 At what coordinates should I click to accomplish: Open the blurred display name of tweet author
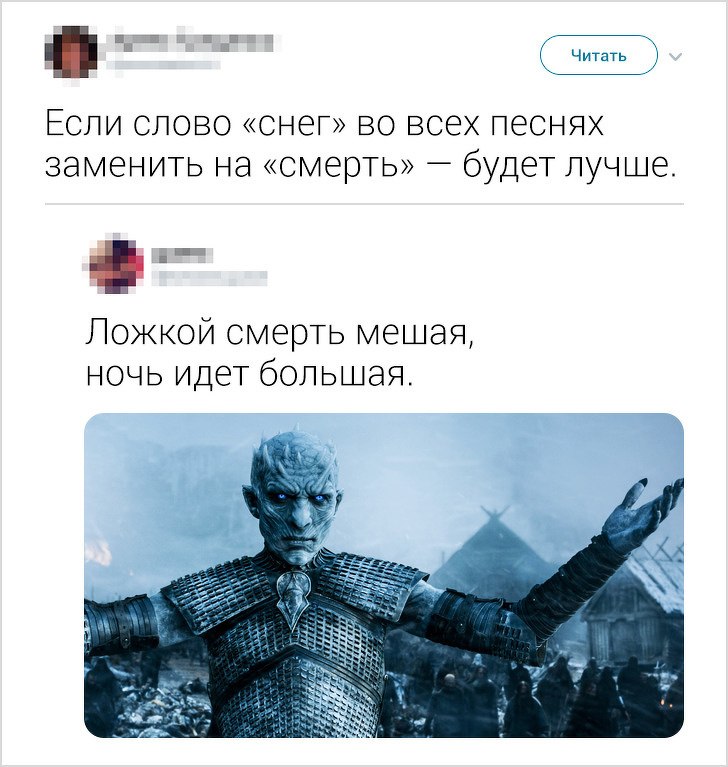coord(193,43)
